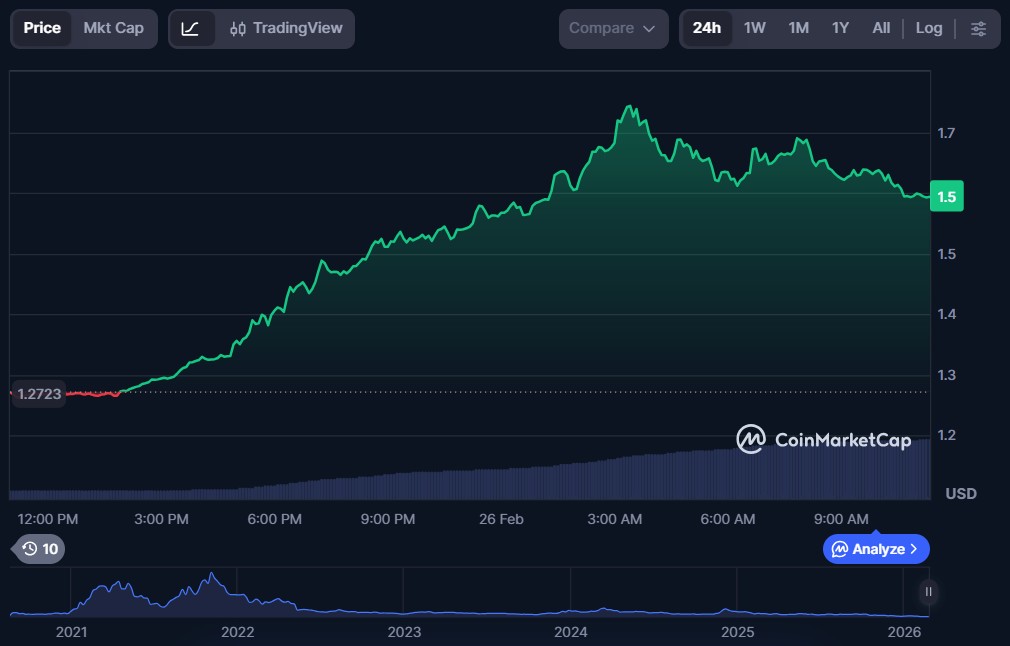Click the Analyze button

[x=874, y=549]
